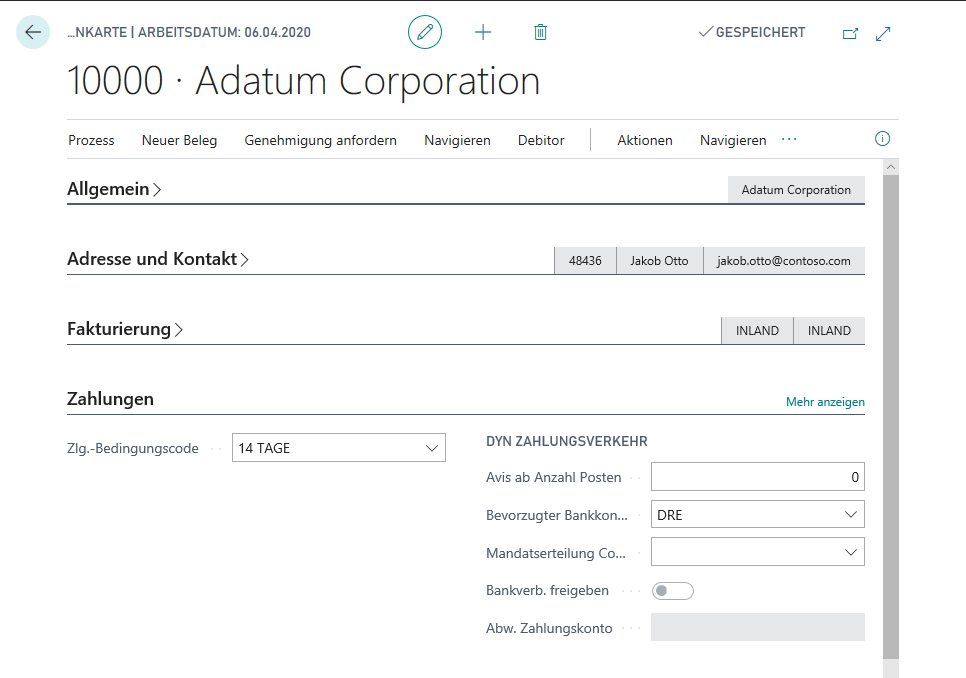Expand the Adresse und Kontakt section
The height and width of the screenshot is (678, 966).
[x=158, y=259]
